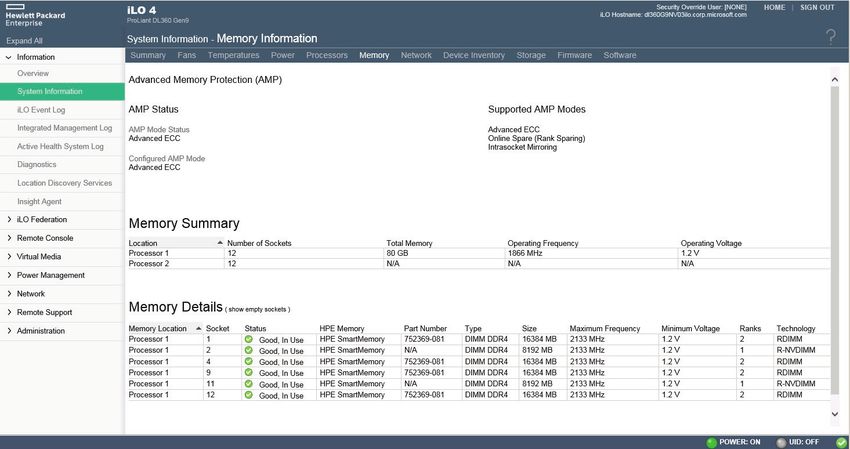
Task: Expand the Remote Support section
Action: [9, 312]
